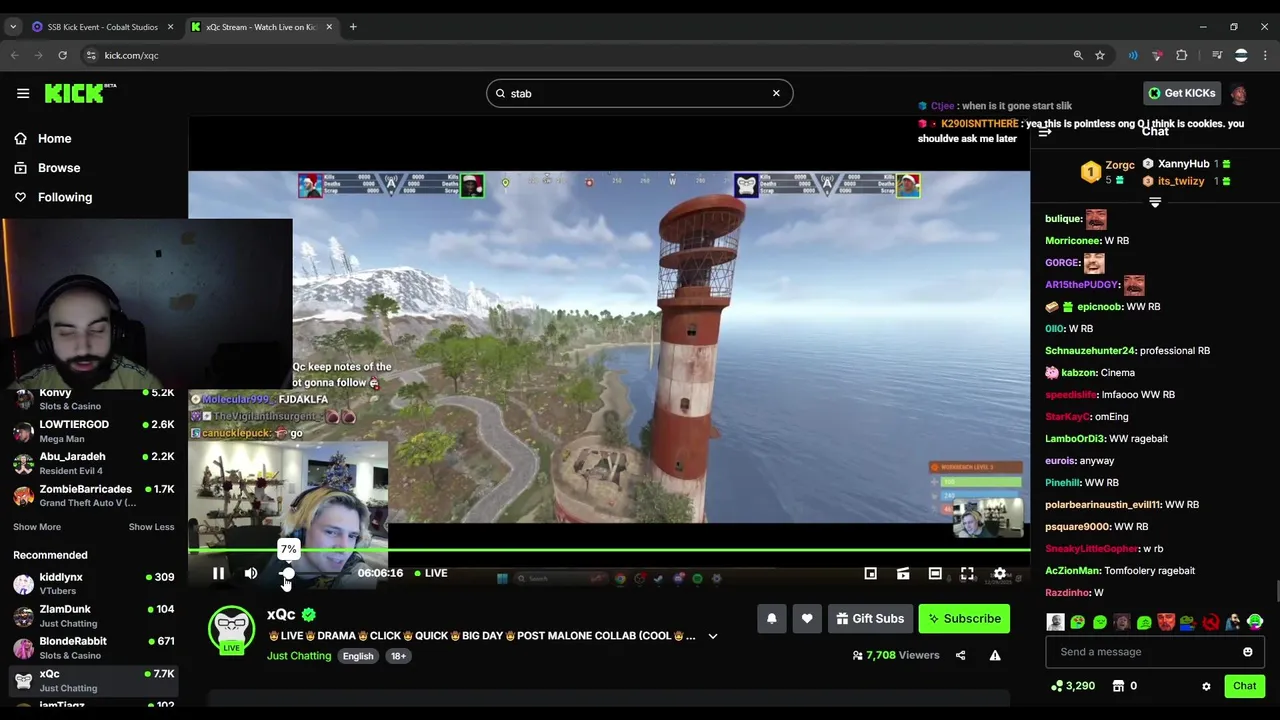
Task: Open LOWTIERGOD channel in the sidebar
Action: click(94, 431)
